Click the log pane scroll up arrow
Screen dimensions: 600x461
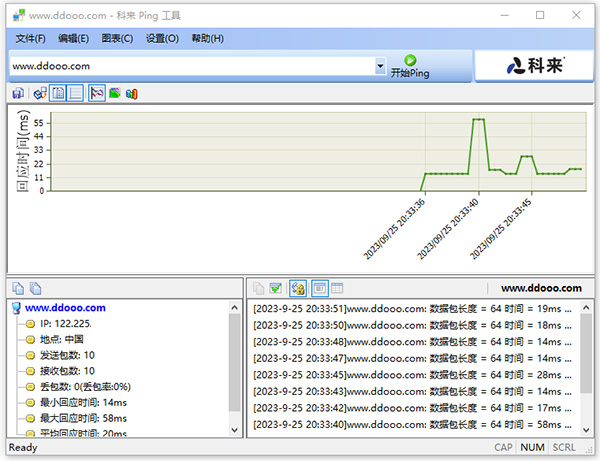tap(586, 307)
